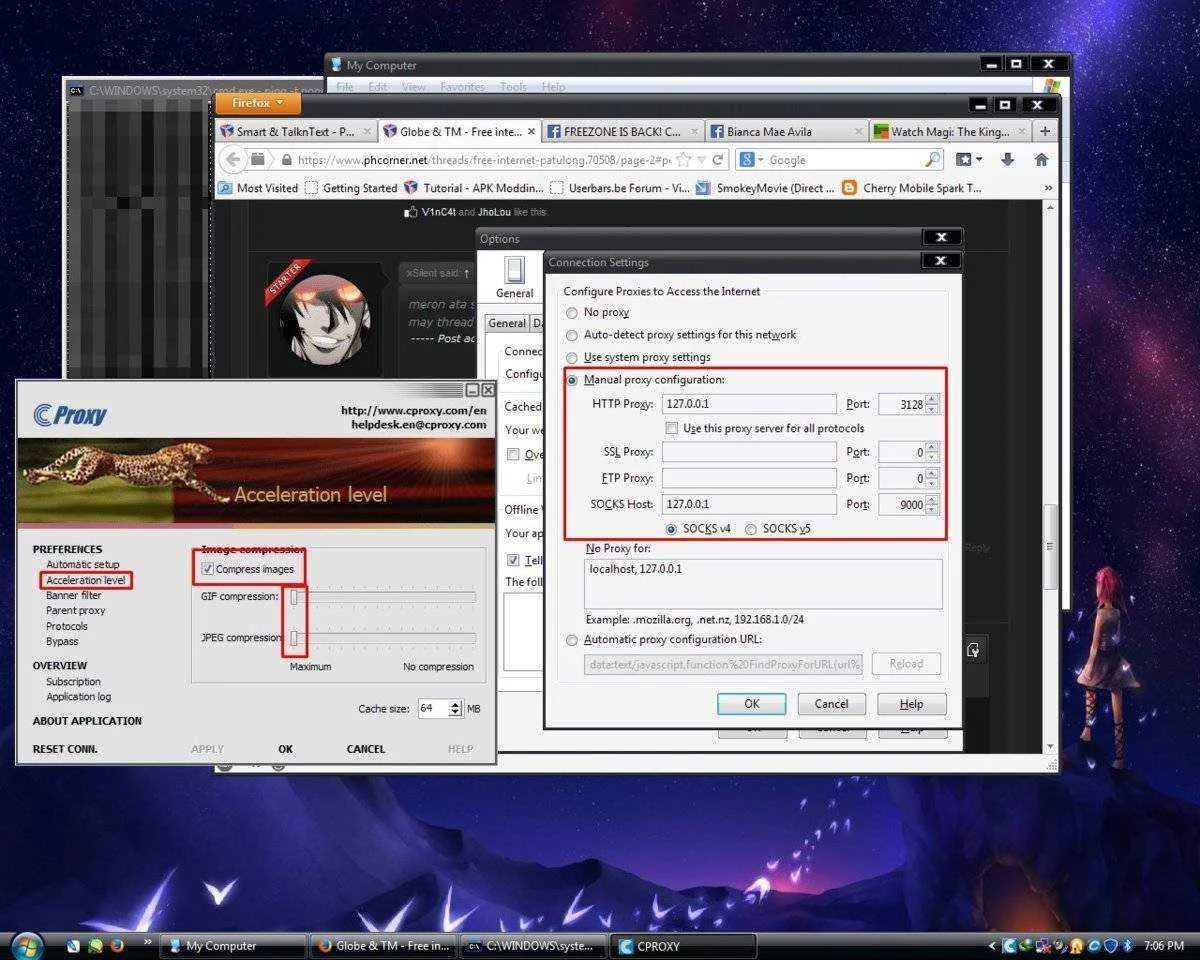The image size is (1200, 960).
Task: Click the reload icon in Firefox address bar
Action: (718, 160)
